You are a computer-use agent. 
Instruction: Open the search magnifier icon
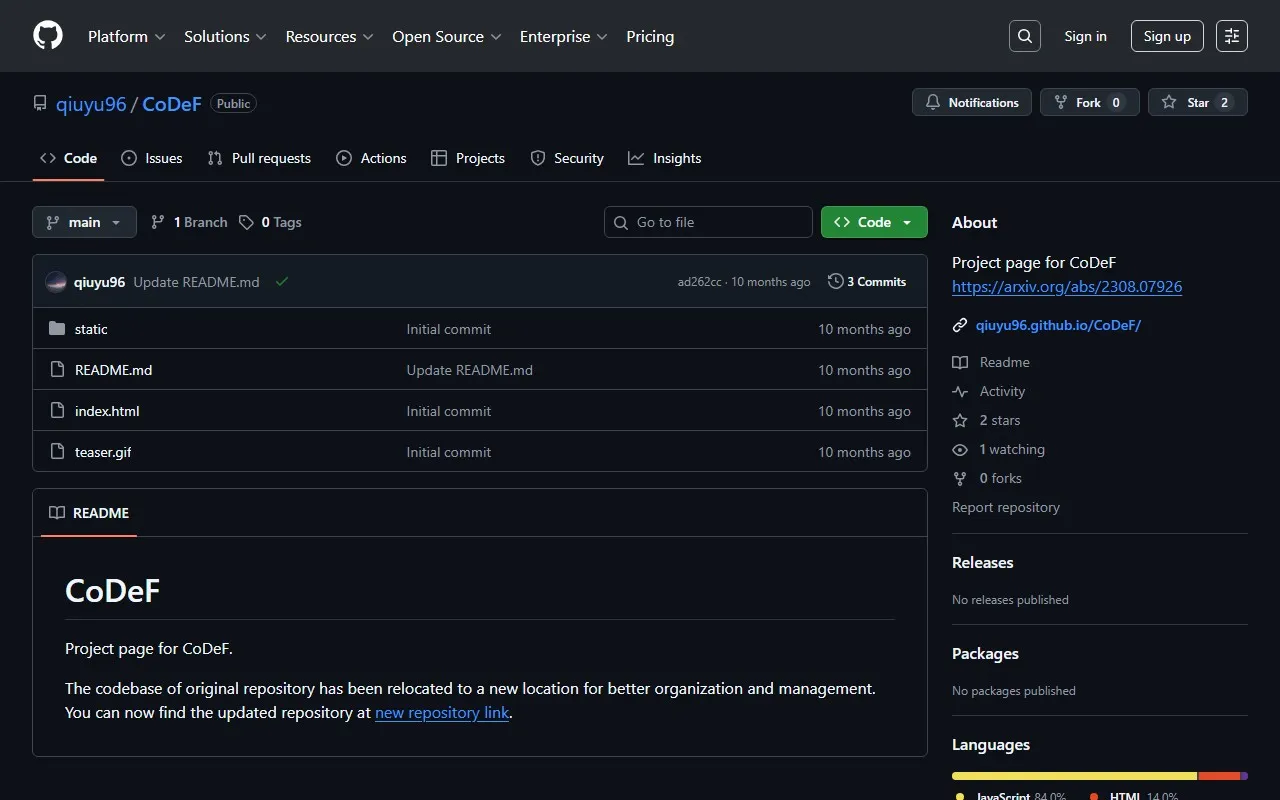[1024, 36]
